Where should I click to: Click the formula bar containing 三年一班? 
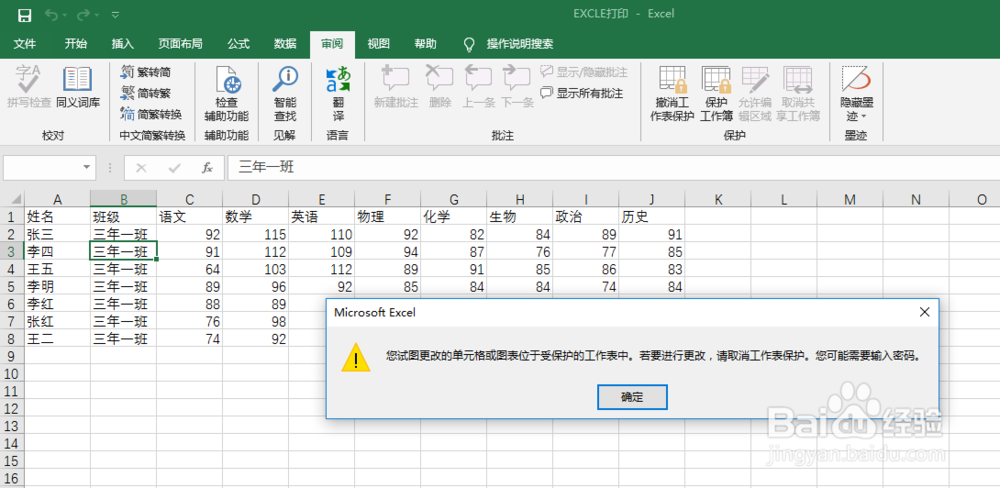tap(612, 168)
